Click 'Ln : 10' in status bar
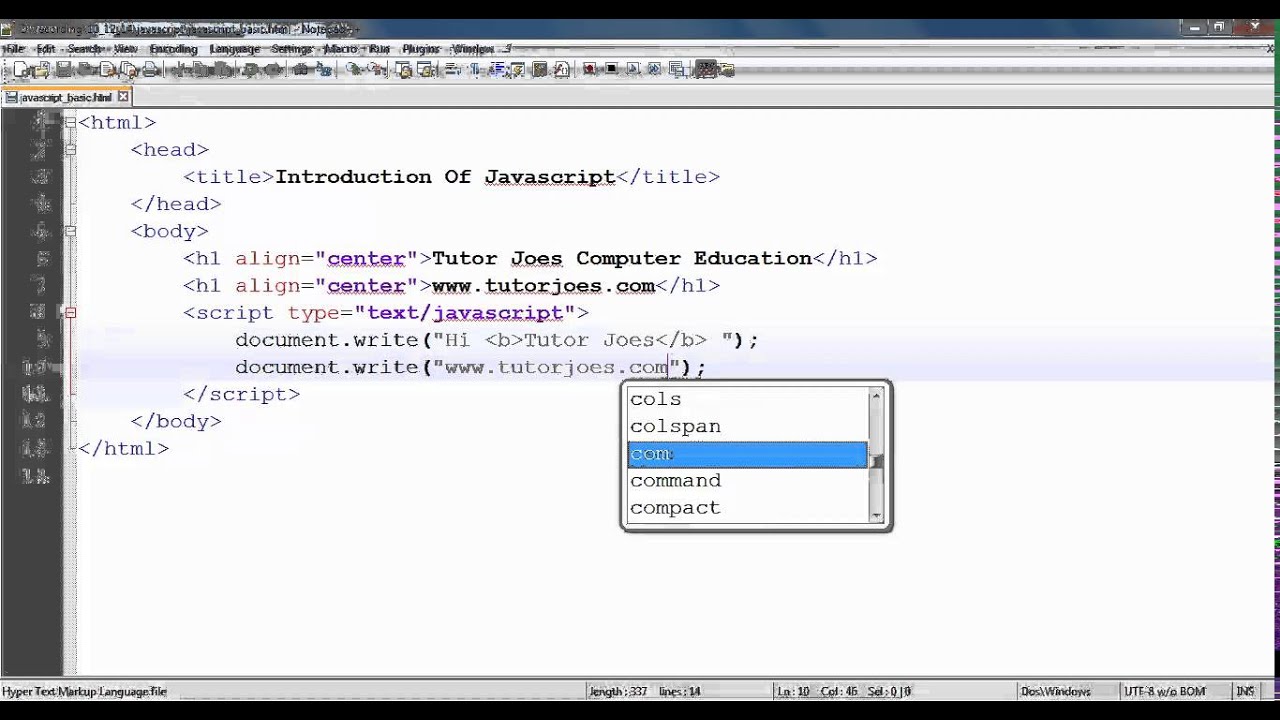Image resolution: width=1280 pixels, height=720 pixels. pos(794,691)
